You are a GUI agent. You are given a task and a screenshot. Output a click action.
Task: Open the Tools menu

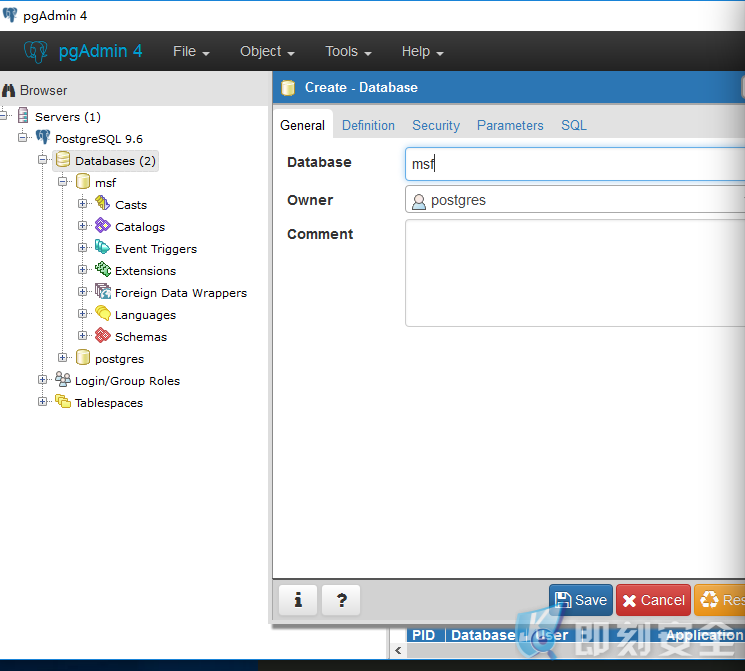click(348, 51)
